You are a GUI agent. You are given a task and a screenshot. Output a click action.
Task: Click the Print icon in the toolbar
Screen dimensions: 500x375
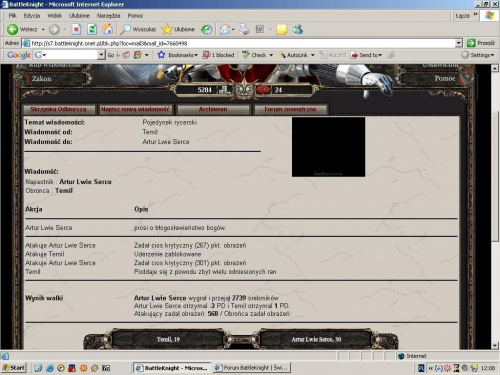click(244, 29)
